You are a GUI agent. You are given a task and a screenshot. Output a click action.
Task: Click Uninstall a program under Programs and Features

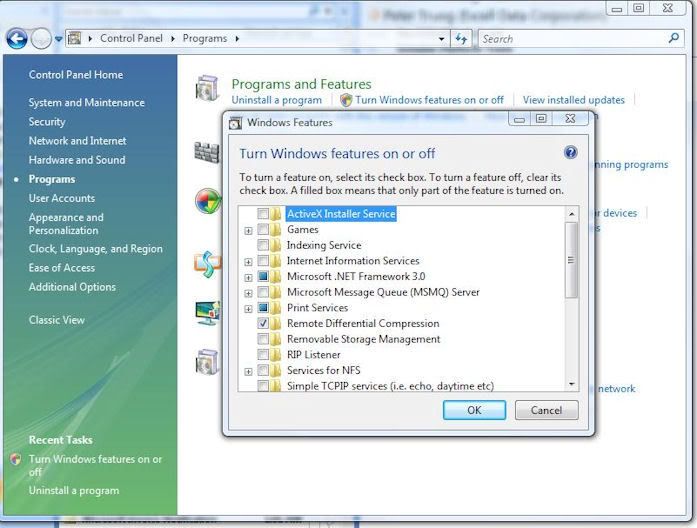coord(276,100)
